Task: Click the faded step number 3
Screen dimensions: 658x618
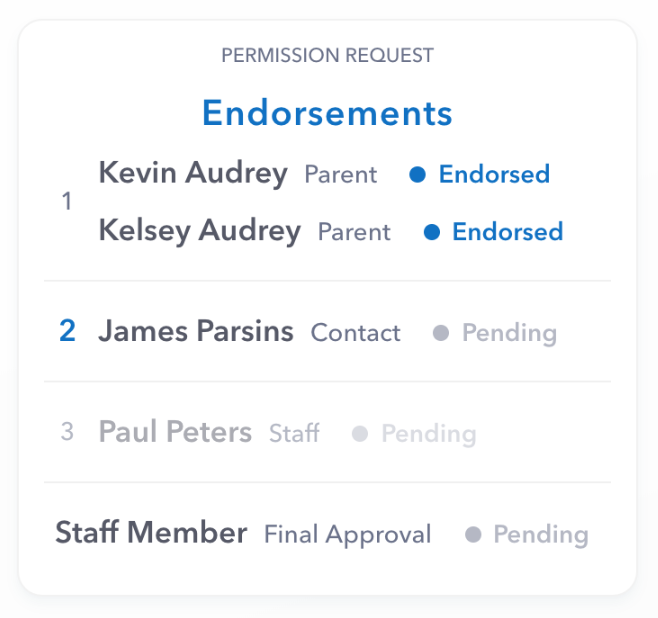Action: 67,432
